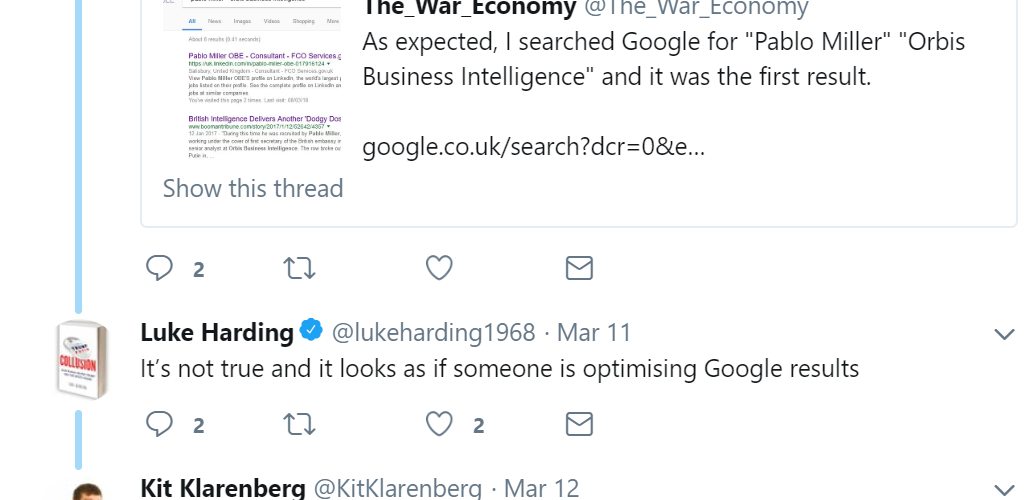Share Luke Harding's tweet by message
Image resolution: width=1032 pixels, height=500 pixels.
tap(579, 425)
